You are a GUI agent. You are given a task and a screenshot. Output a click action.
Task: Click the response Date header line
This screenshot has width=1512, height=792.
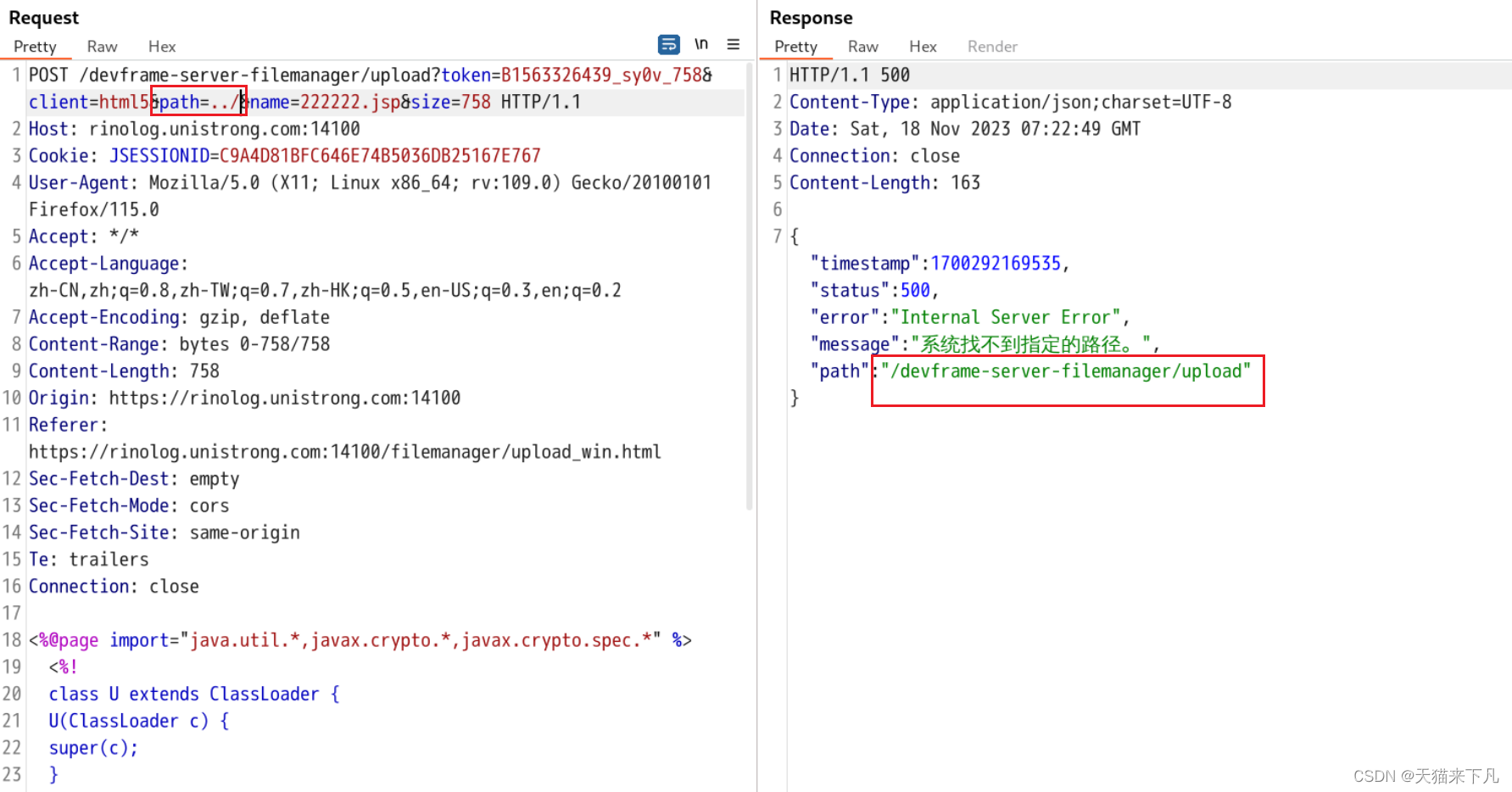tap(965, 129)
